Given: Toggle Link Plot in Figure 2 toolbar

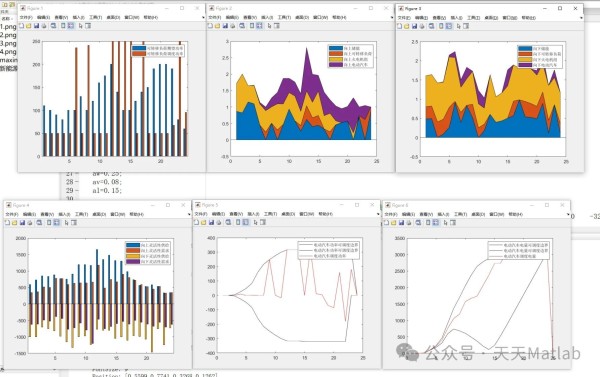Looking at the screenshot, I should (x=242, y=26).
